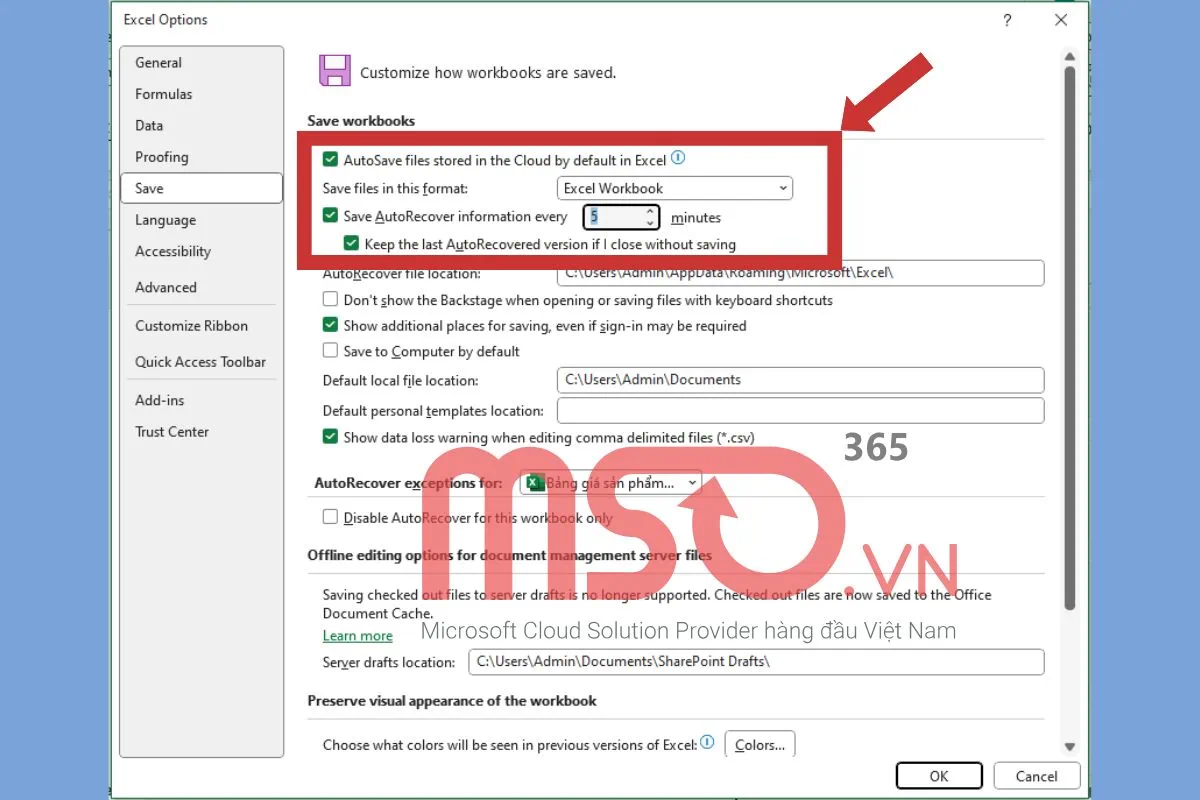The image size is (1200, 800).
Task: Click AutoRecover minutes spinner up arrow
Action: (x=651, y=211)
